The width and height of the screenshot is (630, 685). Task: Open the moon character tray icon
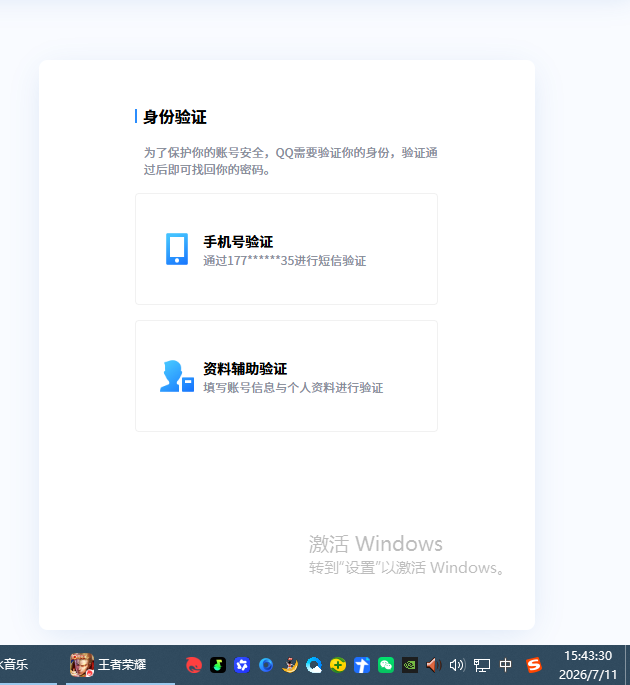pos(290,665)
